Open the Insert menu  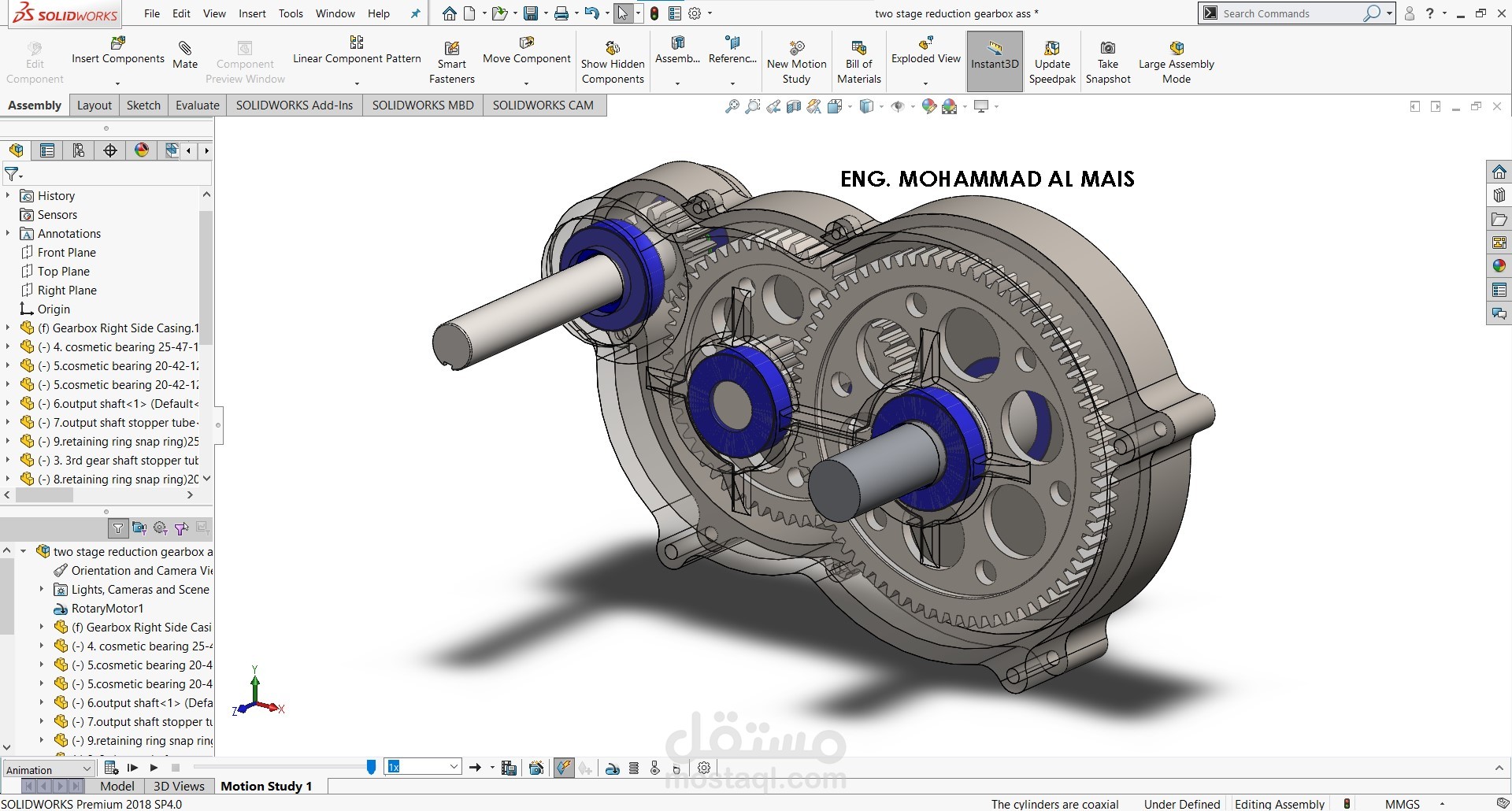point(252,13)
